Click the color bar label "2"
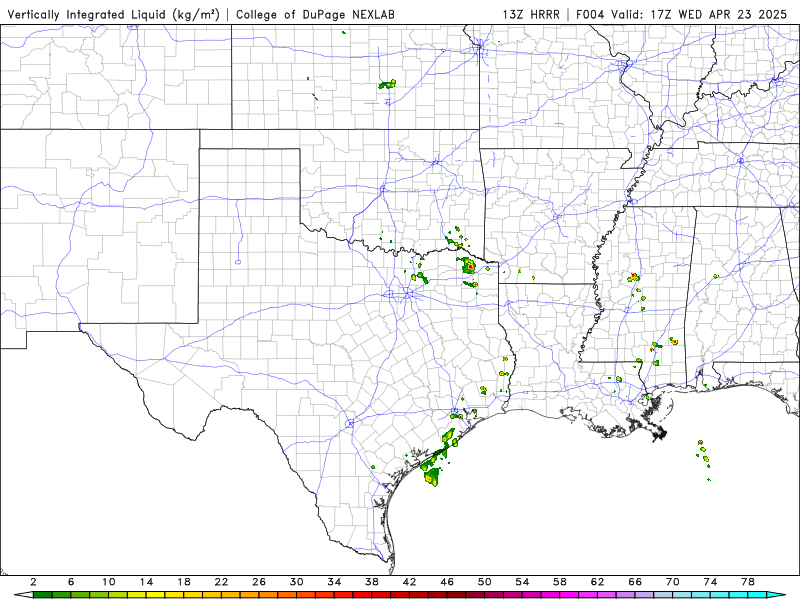Screen dimensions: 800x600 (x=33, y=582)
